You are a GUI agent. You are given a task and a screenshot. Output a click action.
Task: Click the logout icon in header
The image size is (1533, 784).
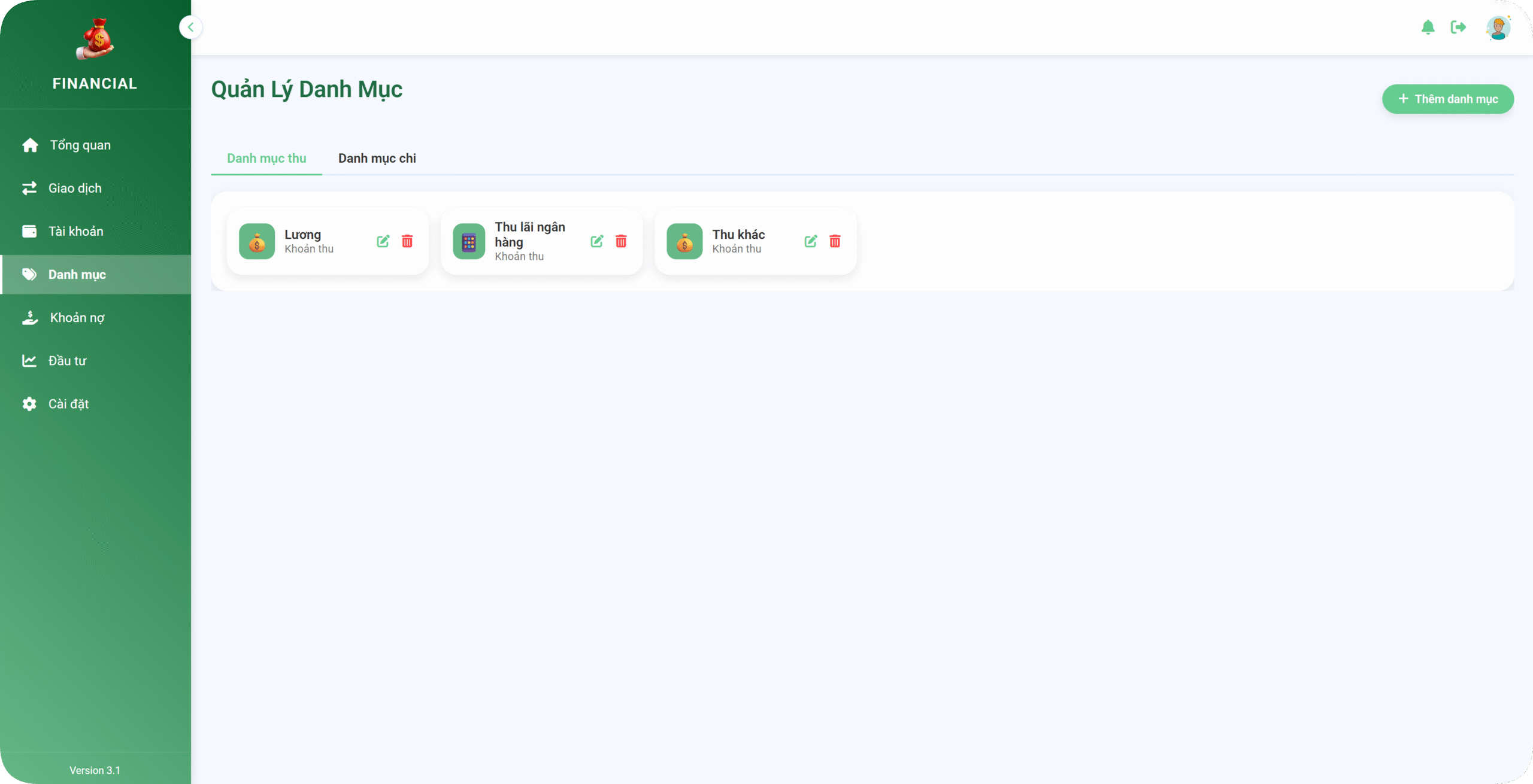[x=1458, y=27]
